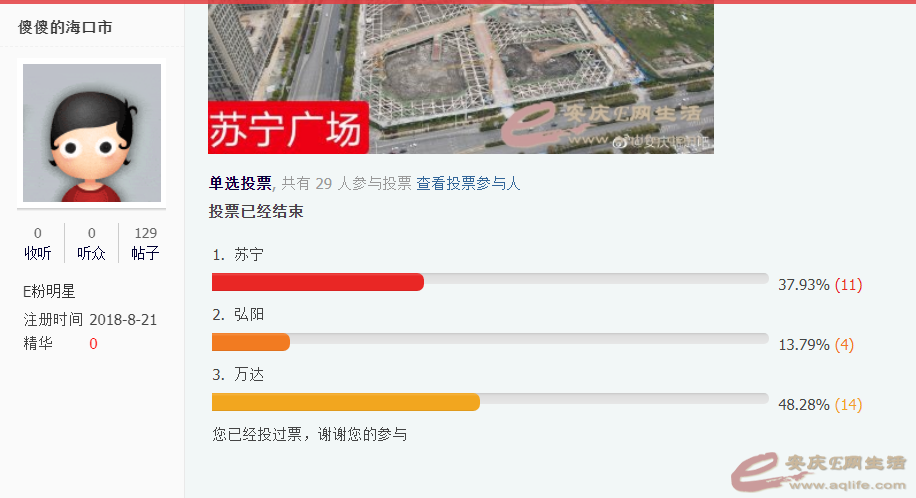Click the 单选投票 poll heading

(240, 184)
